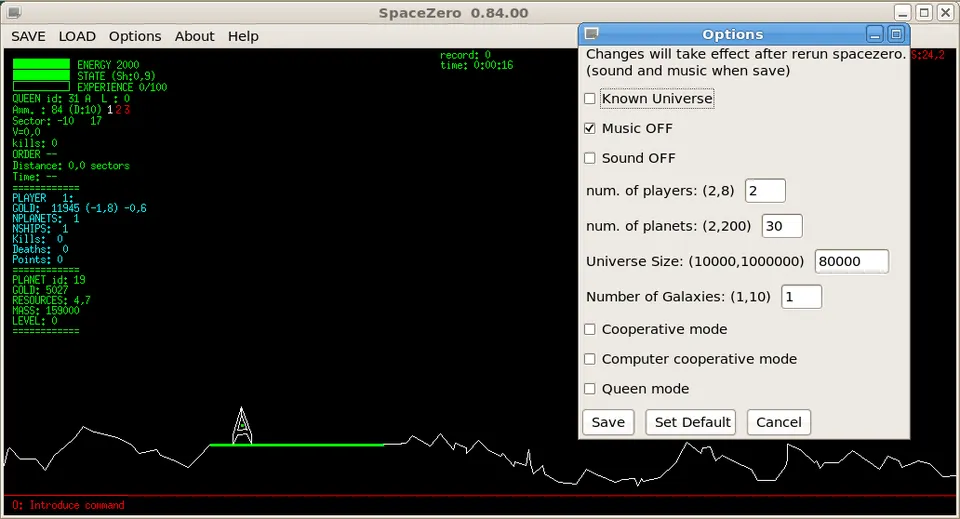Image resolution: width=960 pixels, height=519 pixels.
Task: Open the LOAD menu
Action: click(77, 36)
